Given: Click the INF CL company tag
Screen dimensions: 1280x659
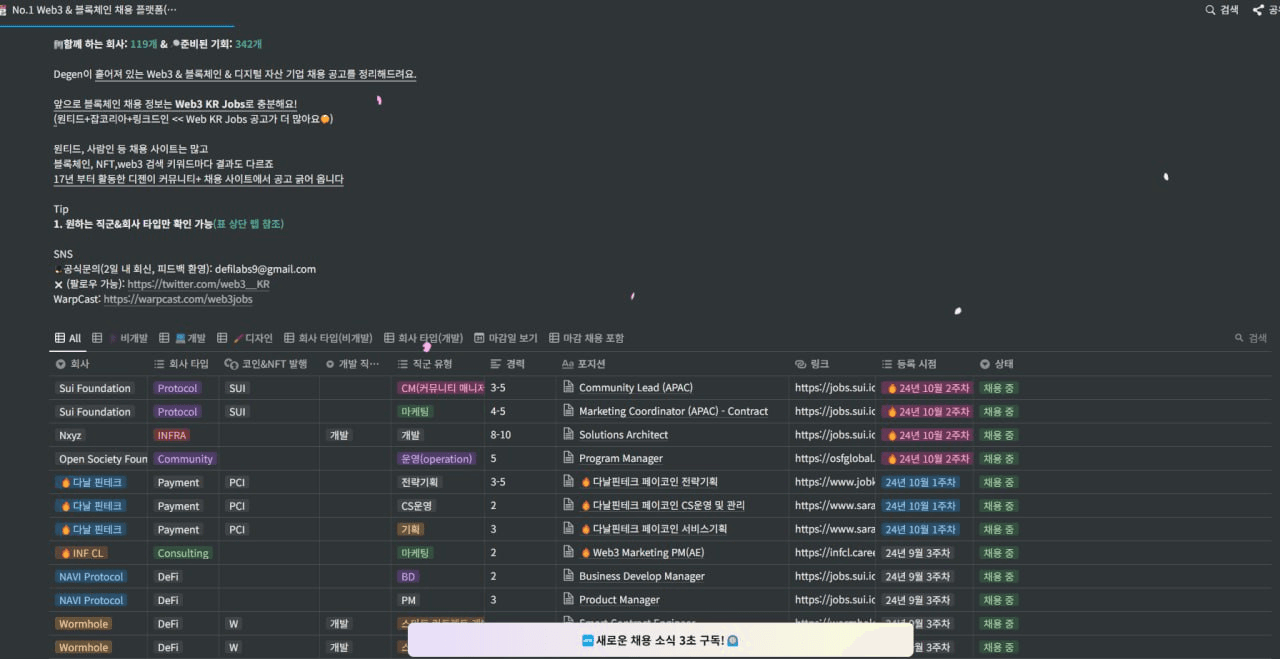Looking at the screenshot, I should [81, 553].
